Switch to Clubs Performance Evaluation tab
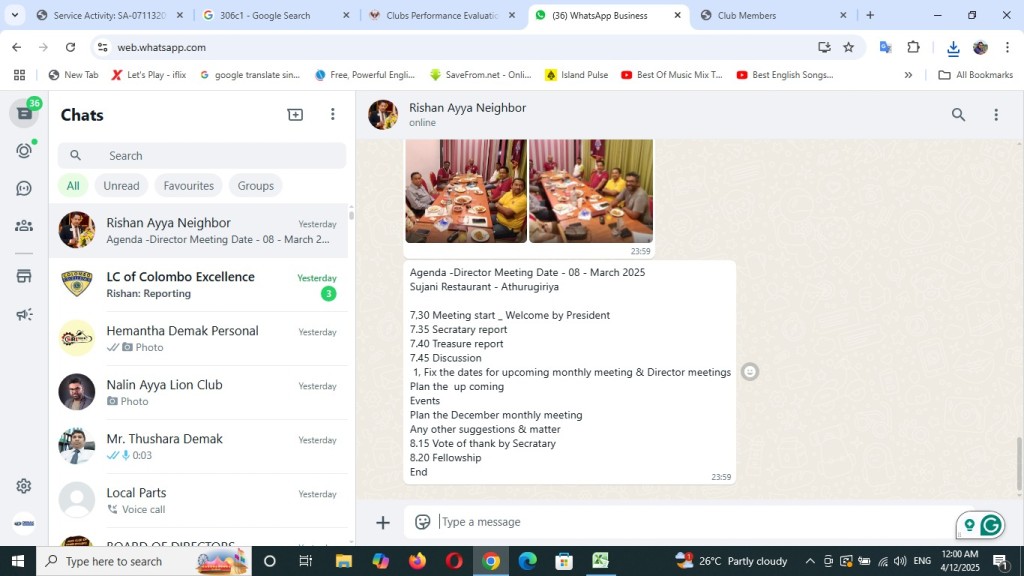The width and height of the screenshot is (1024, 576). click(442, 15)
